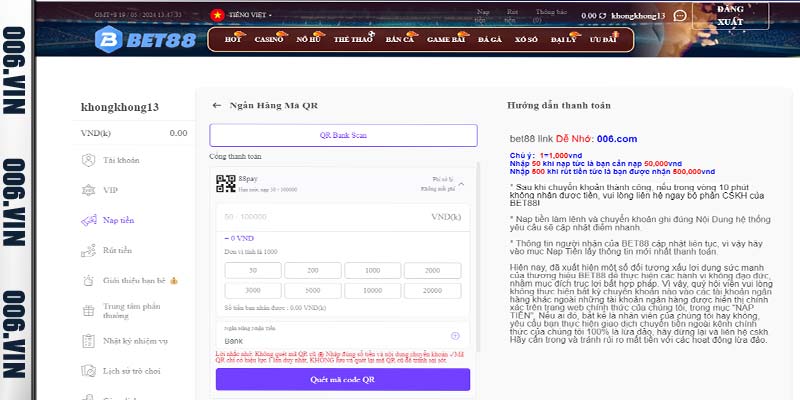This screenshot has width=800, height=400.
Task: Click the Hướng dẫn thanh toán heading
Action: 559,106
